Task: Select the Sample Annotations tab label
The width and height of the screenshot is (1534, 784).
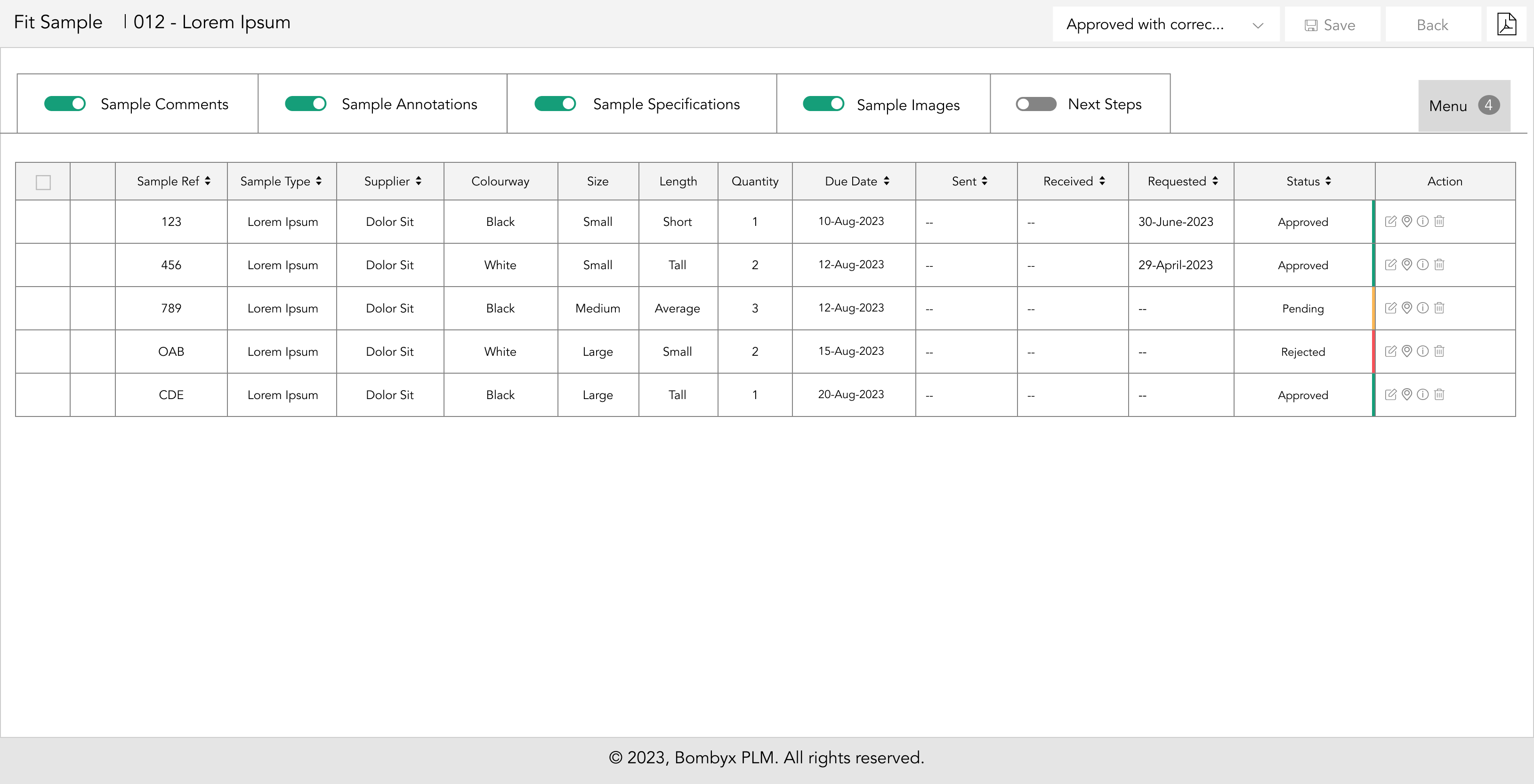Action: coord(409,104)
